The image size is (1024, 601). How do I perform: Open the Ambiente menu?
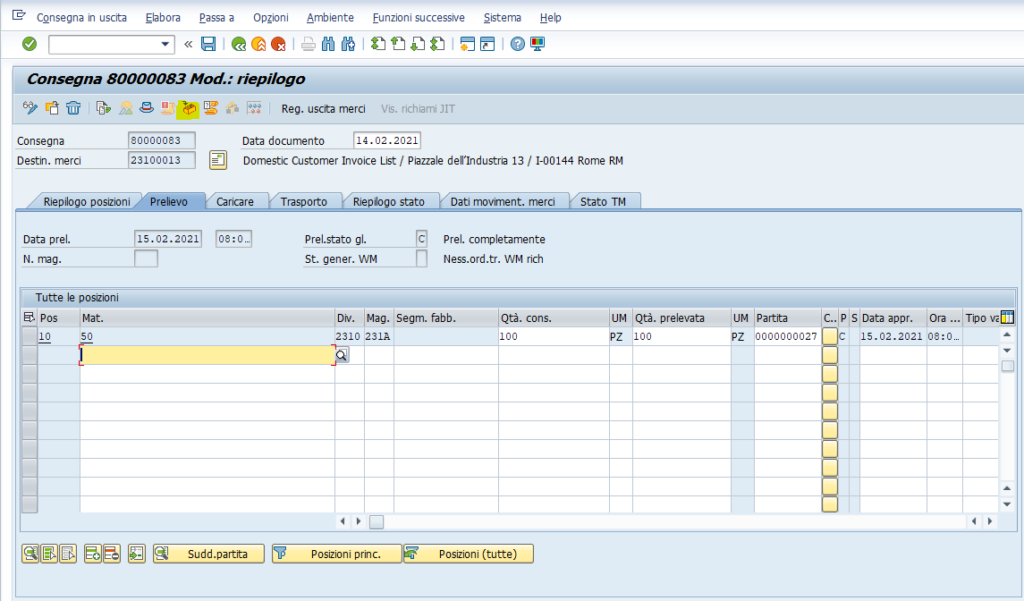click(x=330, y=18)
